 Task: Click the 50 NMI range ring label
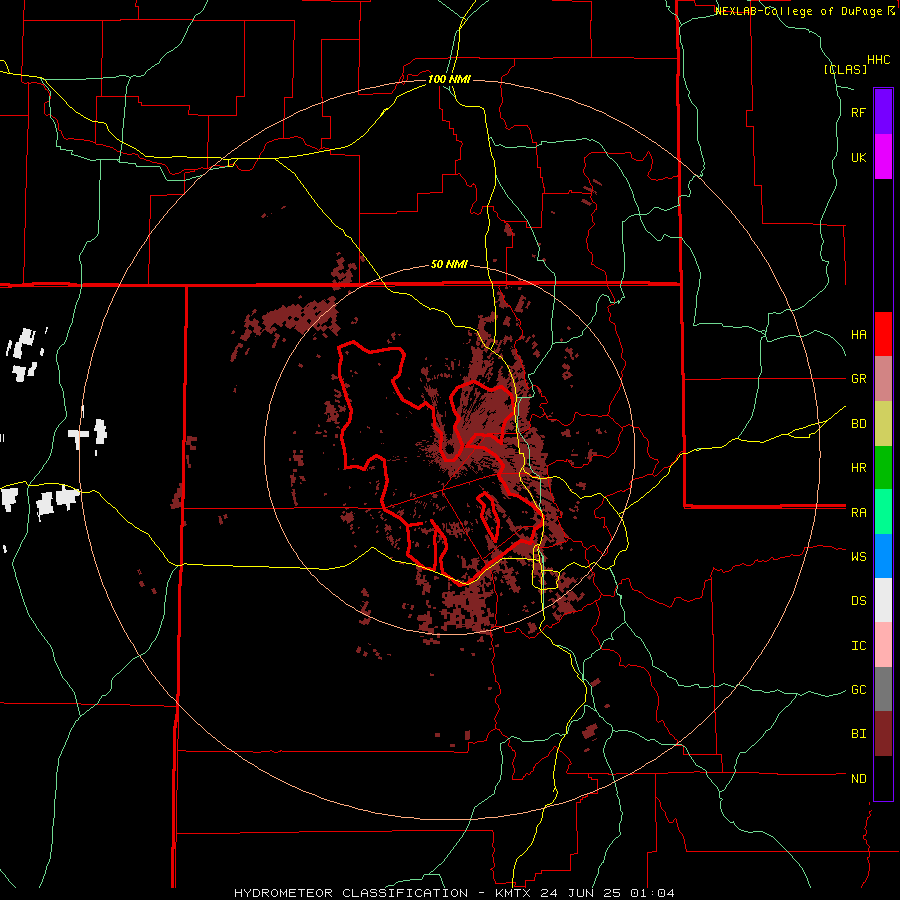449,264
